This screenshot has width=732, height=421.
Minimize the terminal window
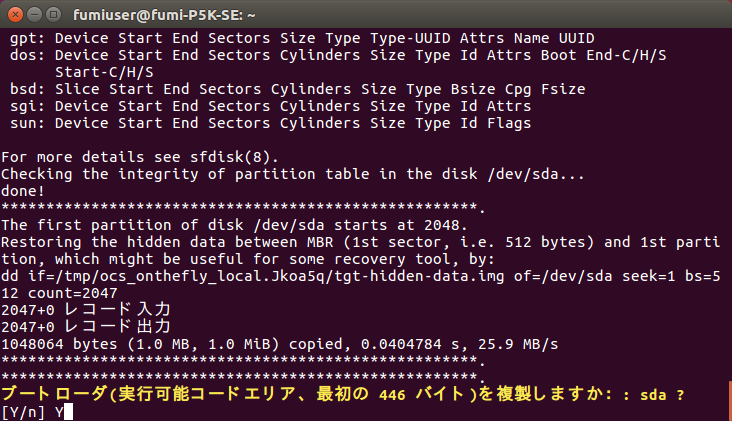(35, 15)
